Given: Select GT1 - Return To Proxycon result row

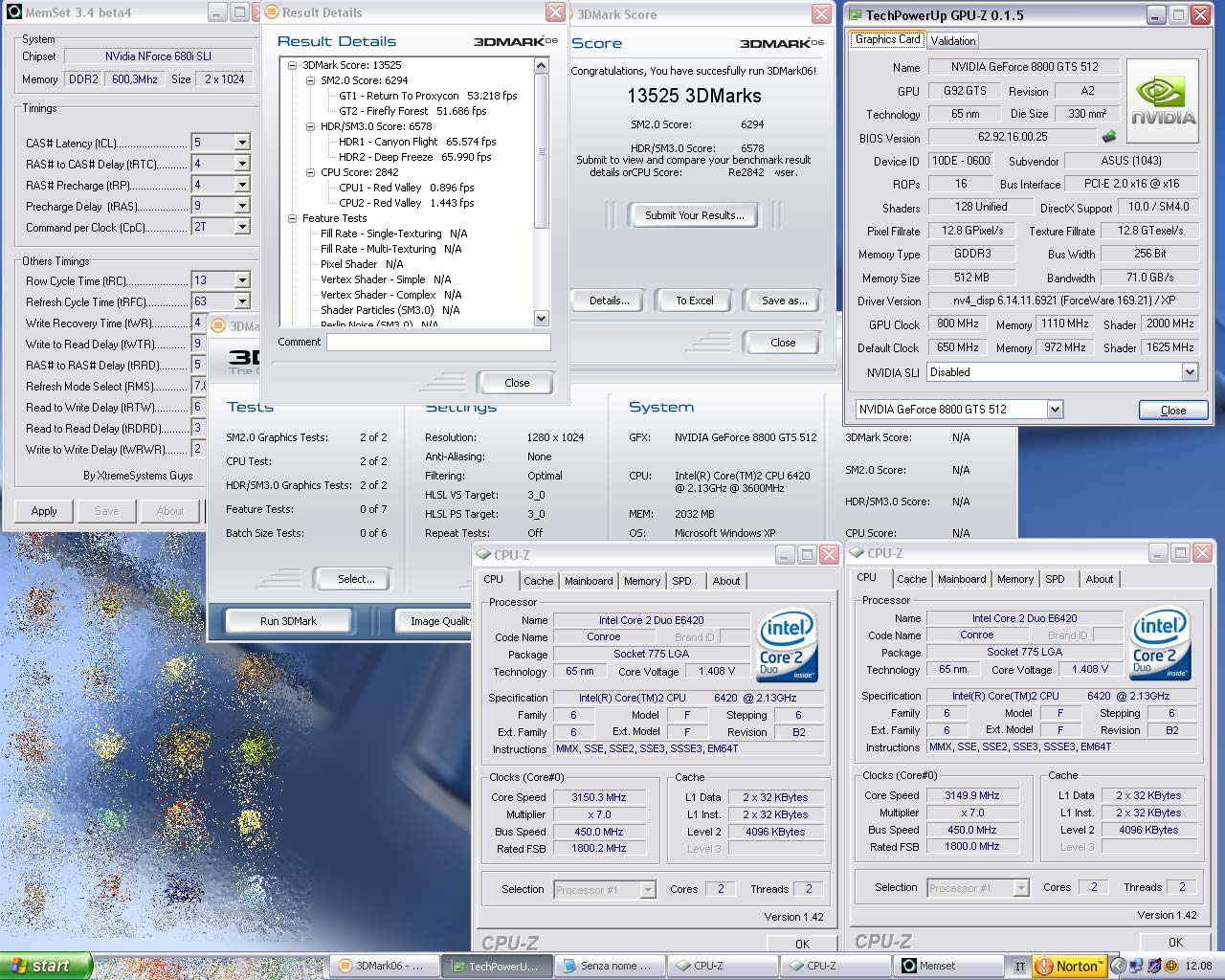Looking at the screenshot, I should coord(428,96).
